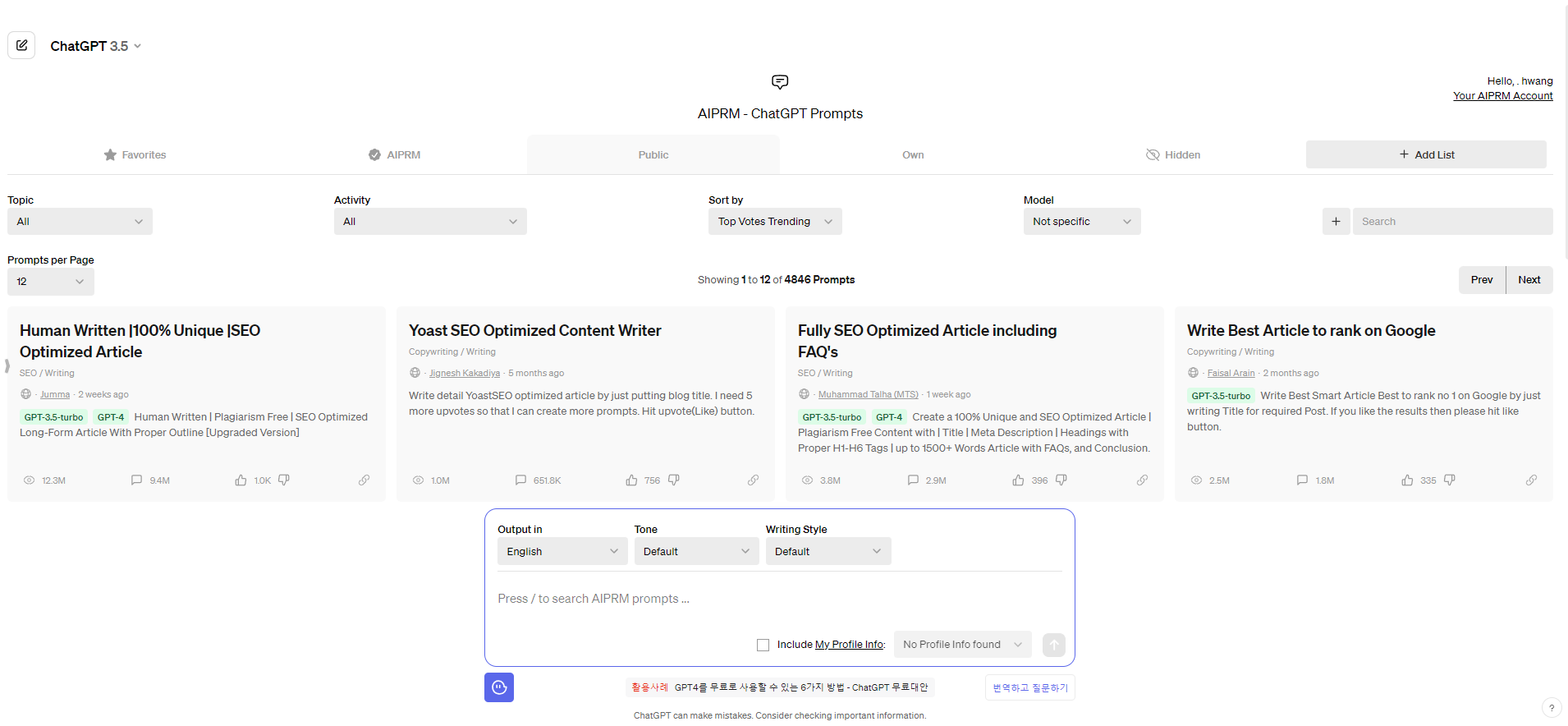Click comments icon on Yoast SEO prompt

[520, 480]
